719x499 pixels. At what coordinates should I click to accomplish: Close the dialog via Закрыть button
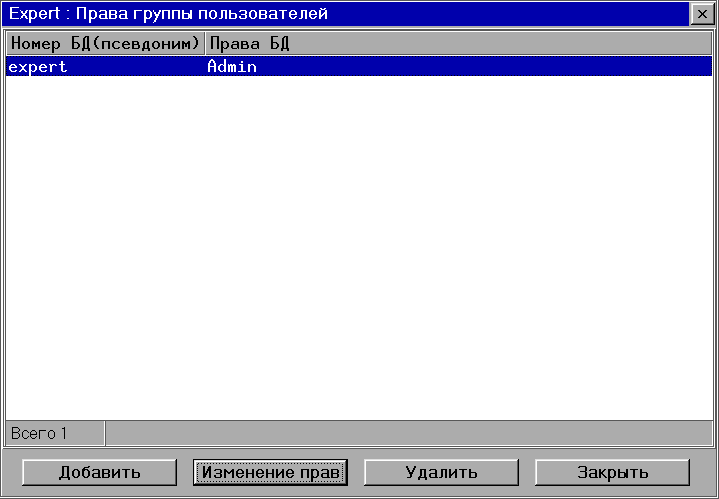(x=613, y=472)
